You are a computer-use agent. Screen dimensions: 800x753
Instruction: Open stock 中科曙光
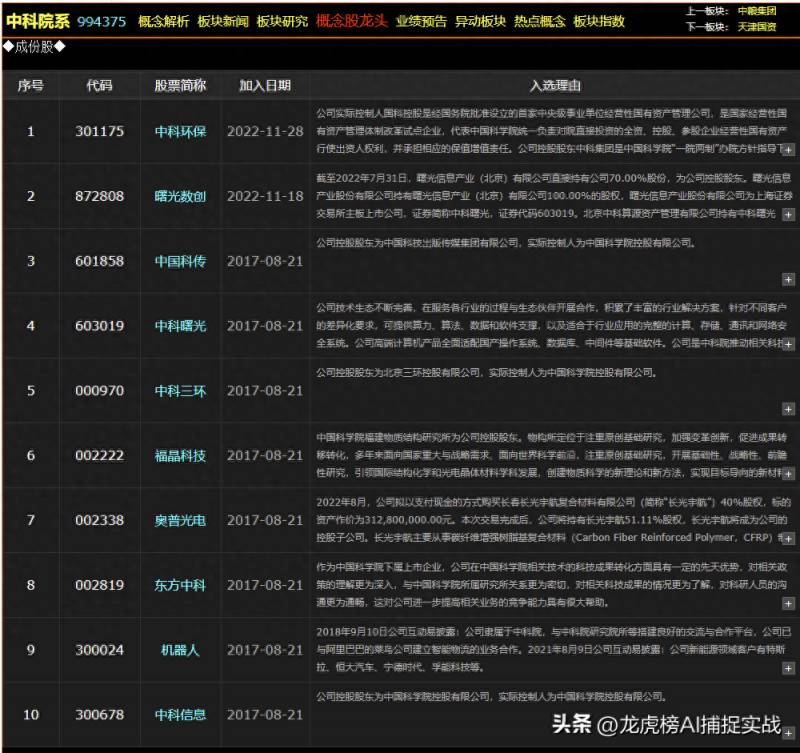181,326
